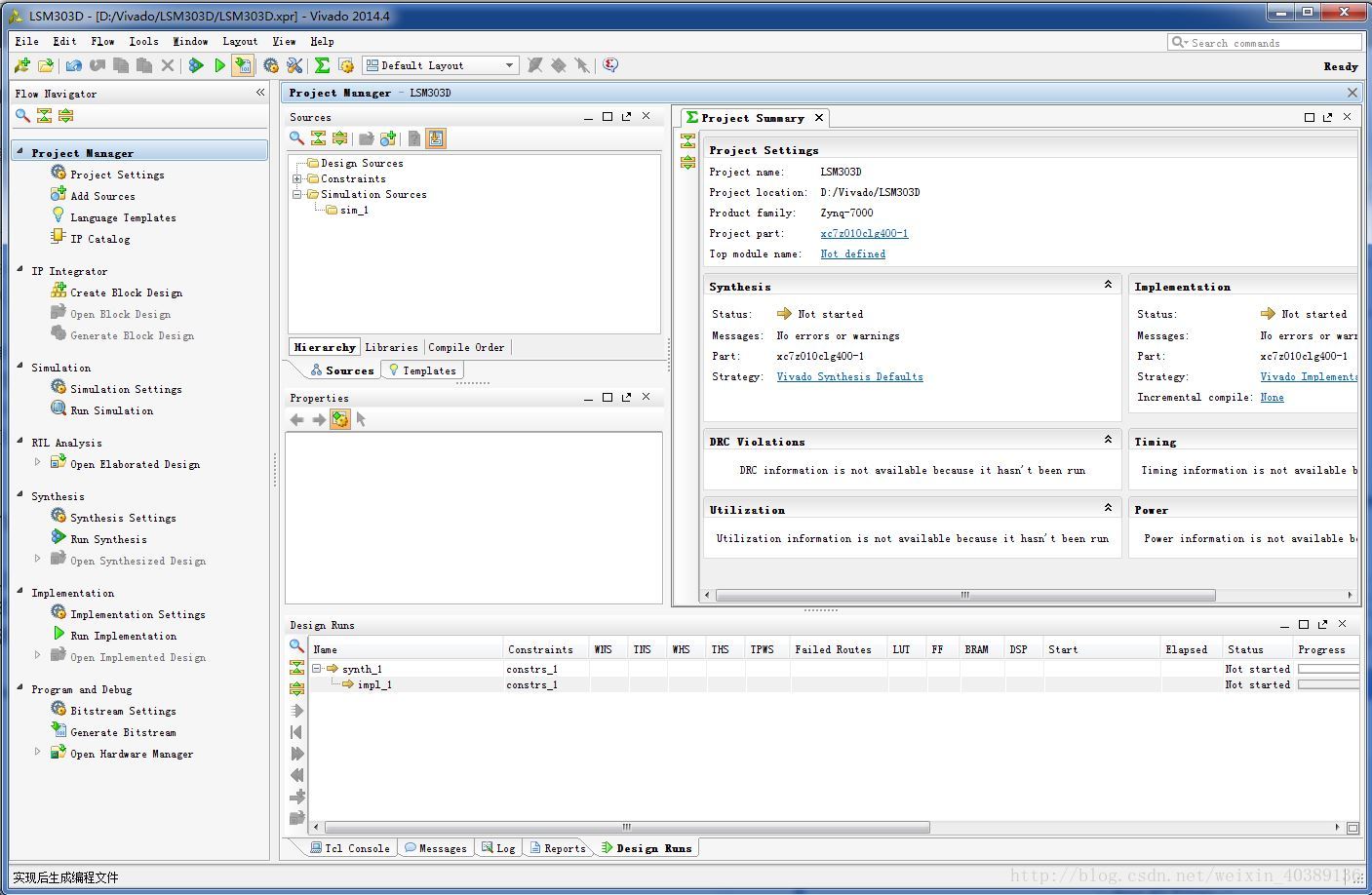
Task: Close the Project Manager view with X
Action: pos(1352,92)
